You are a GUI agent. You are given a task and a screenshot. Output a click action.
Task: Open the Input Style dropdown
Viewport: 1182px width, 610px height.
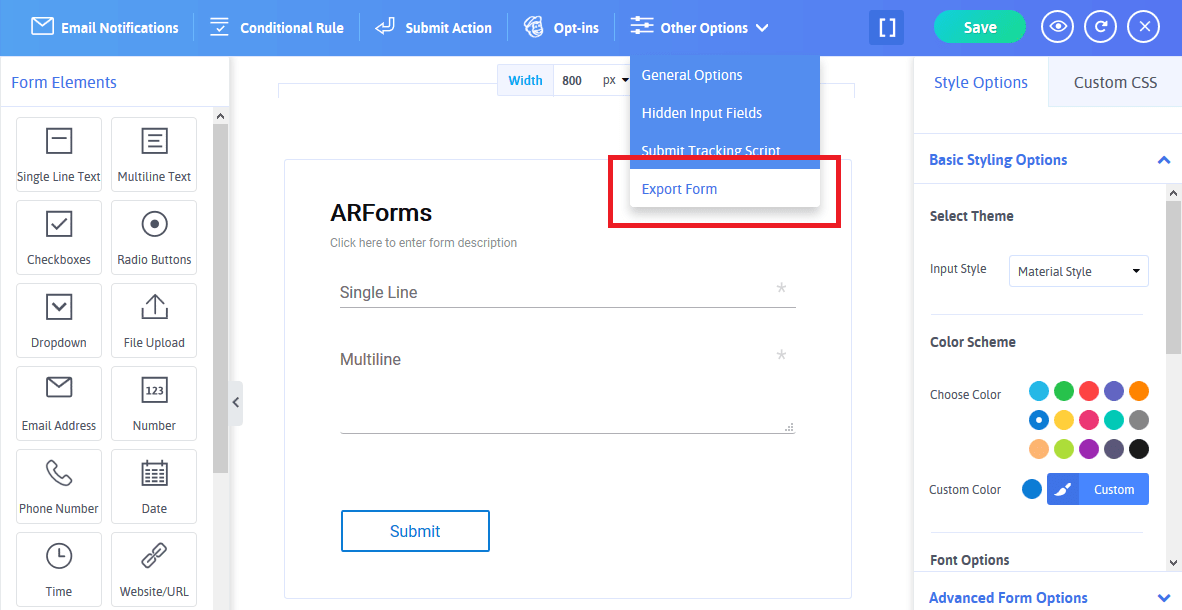pos(1078,270)
